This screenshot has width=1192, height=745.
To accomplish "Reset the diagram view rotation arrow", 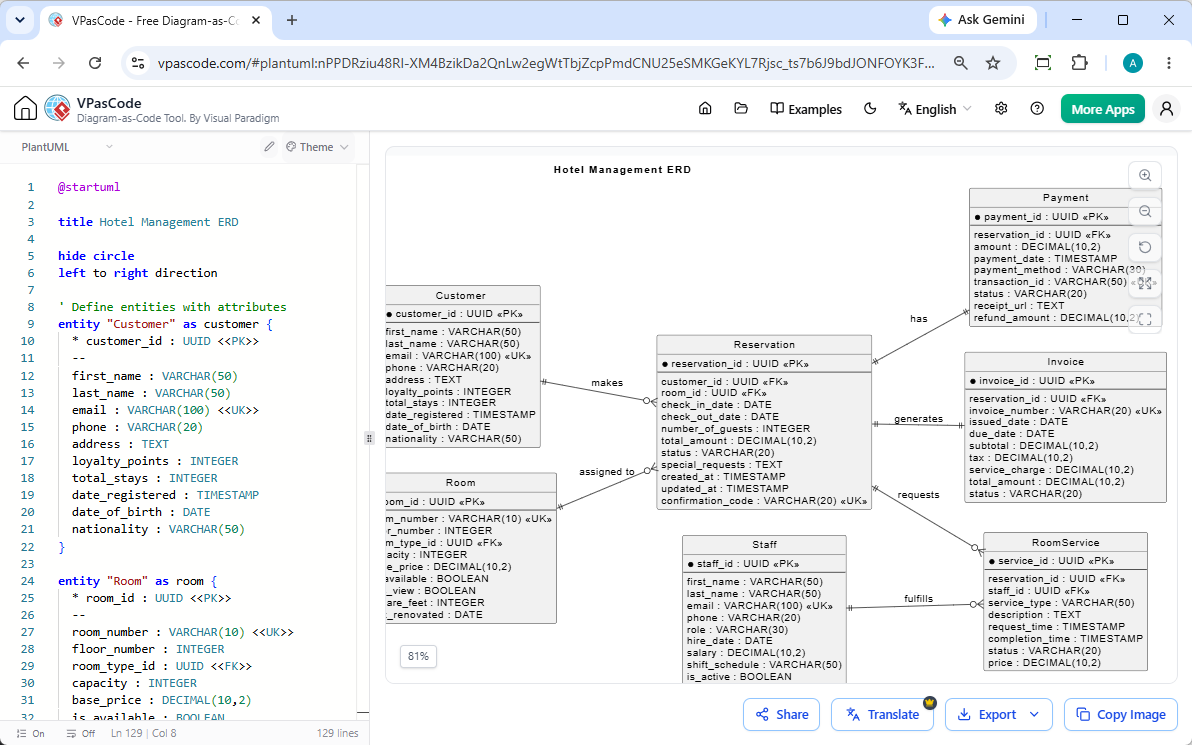I will (1145, 247).
